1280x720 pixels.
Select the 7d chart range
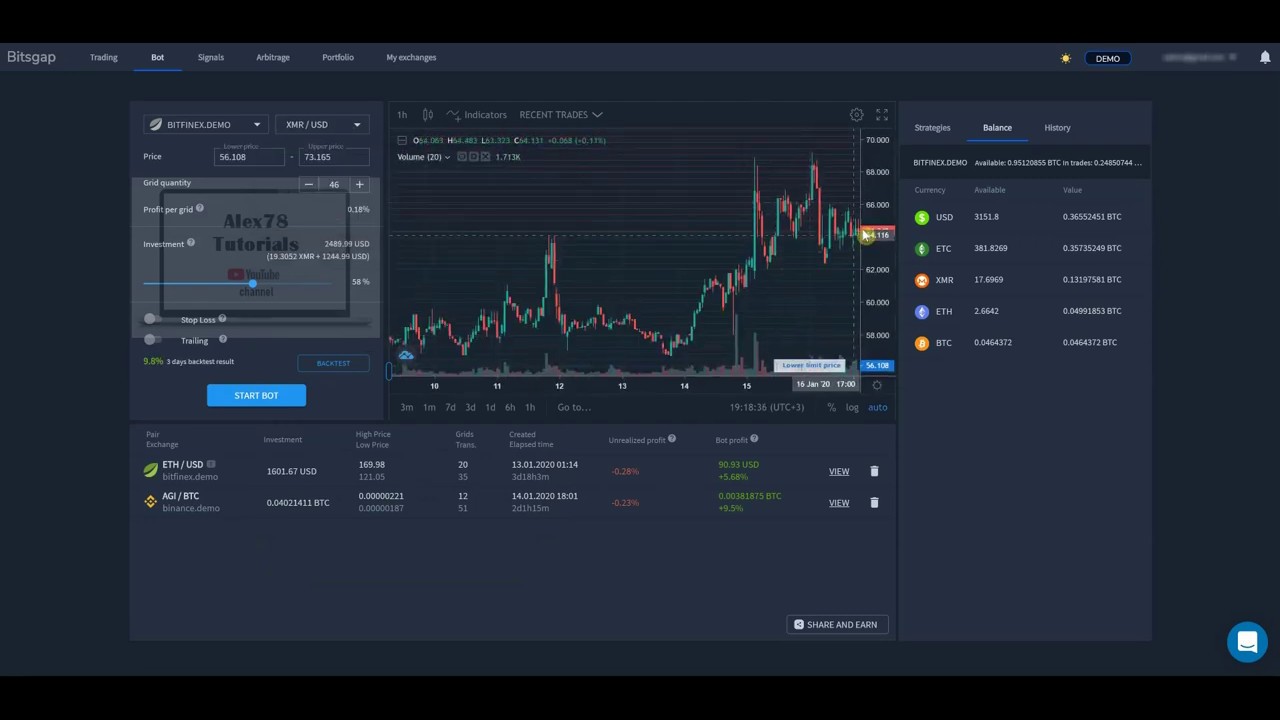450,407
